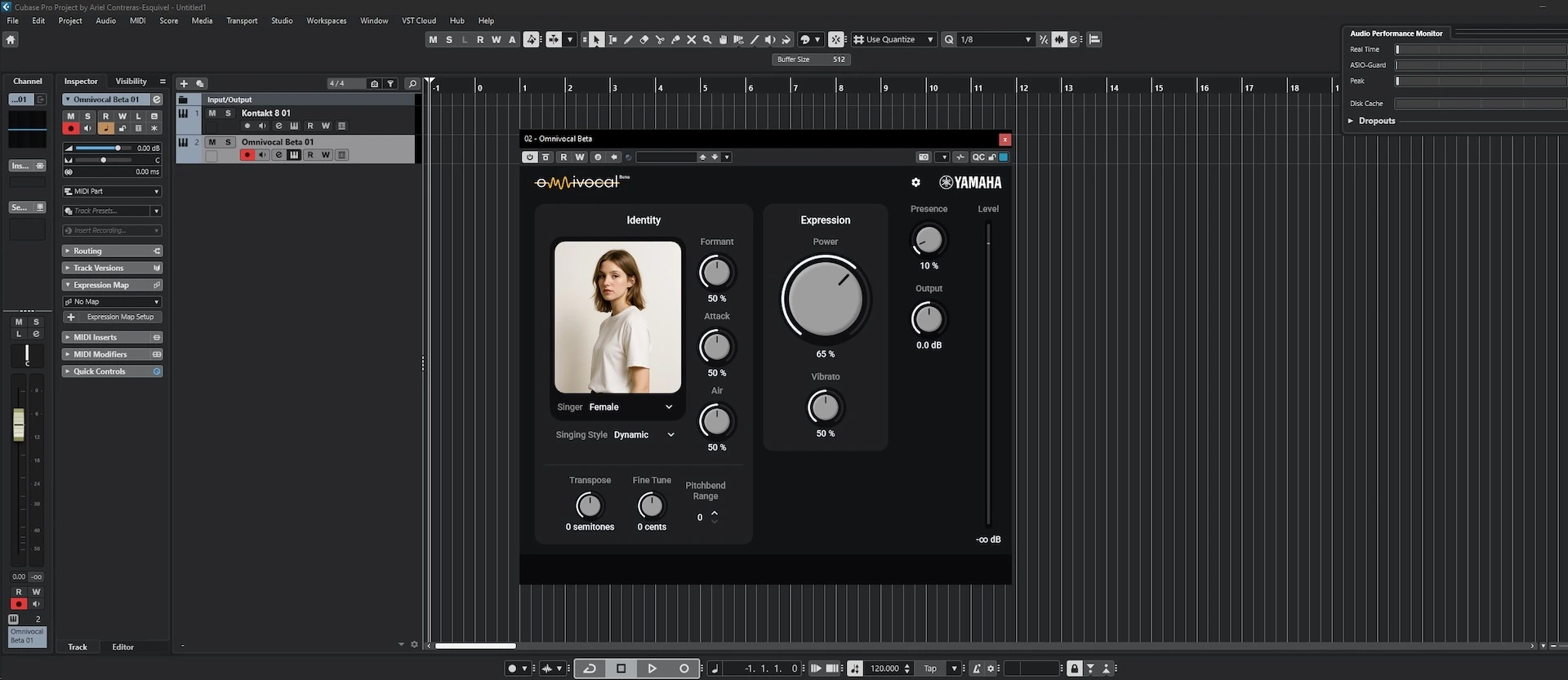Viewport: 1568px width, 680px height.
Task: Select the Mute X tool
Action: [692, 39]
